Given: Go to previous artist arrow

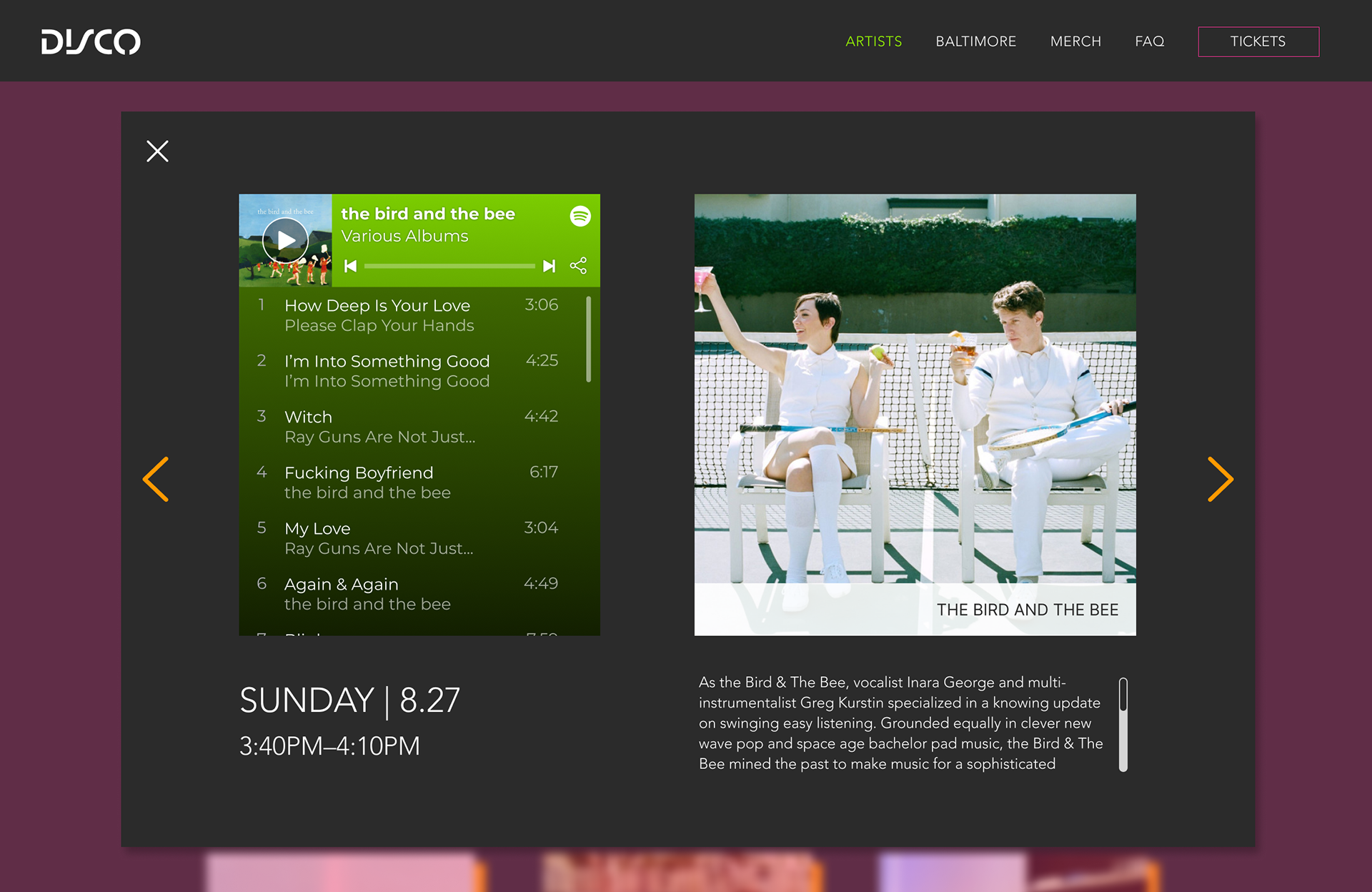Looking at the screenshot, I should [x=156, y=479].
